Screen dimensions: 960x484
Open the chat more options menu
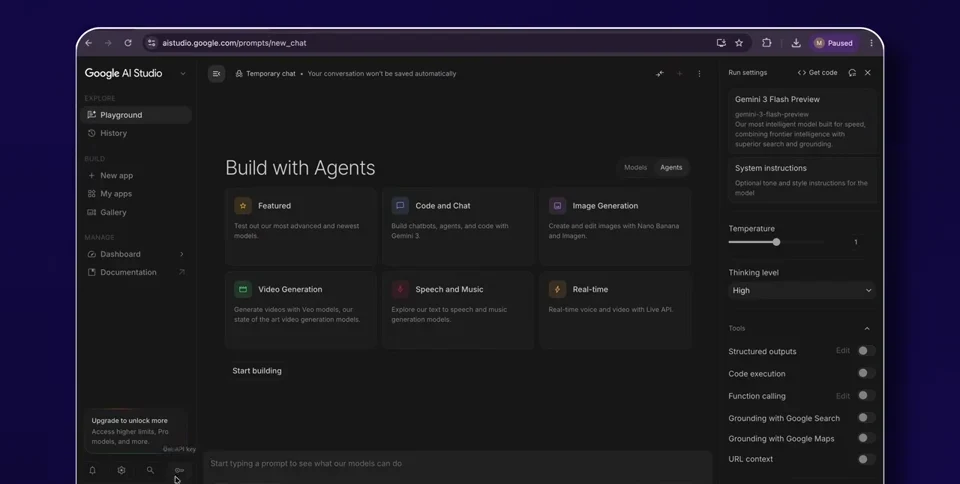pos(699,73)
